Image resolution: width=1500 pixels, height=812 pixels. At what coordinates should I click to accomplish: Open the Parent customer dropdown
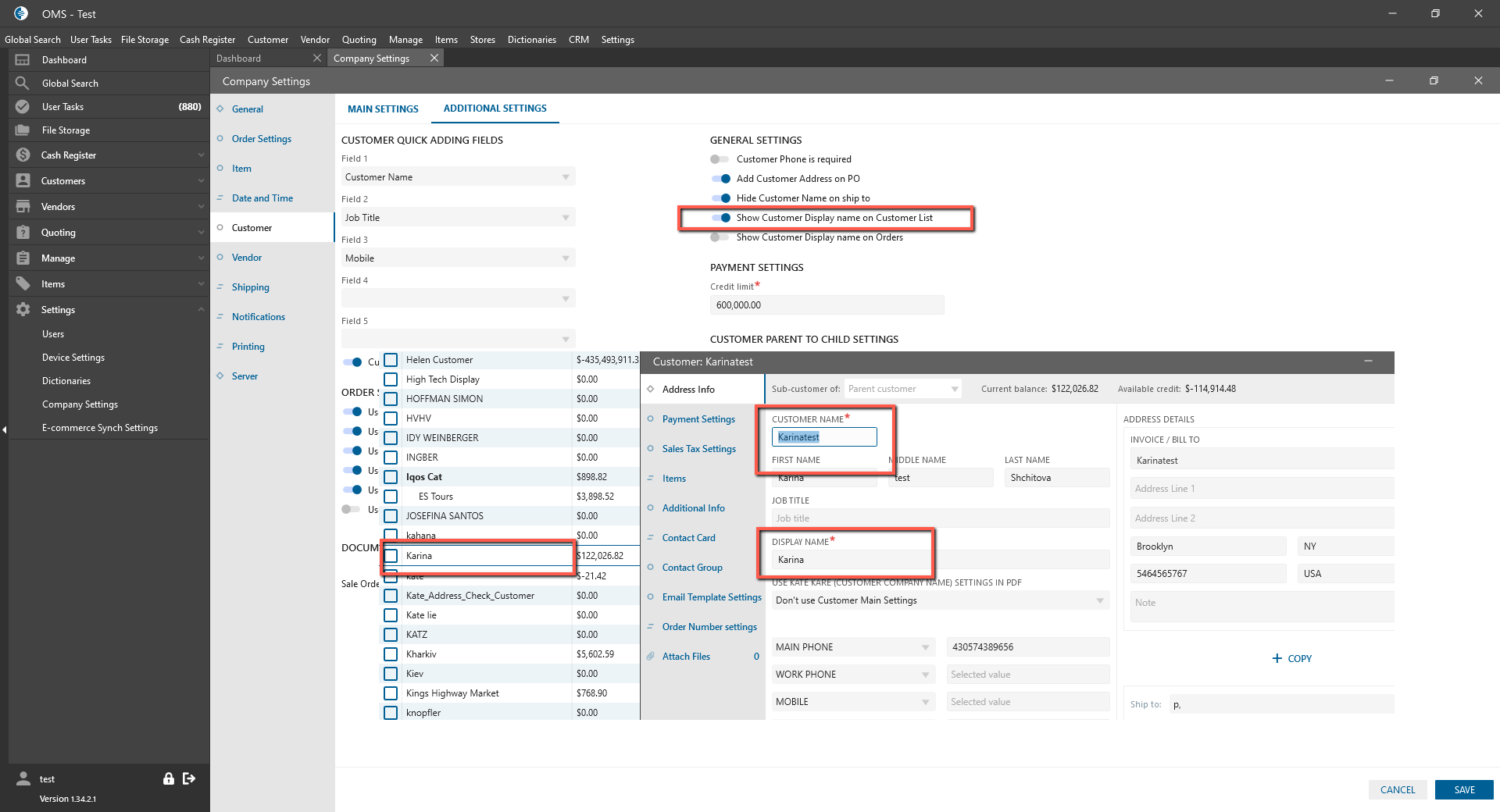coord(903,389)
